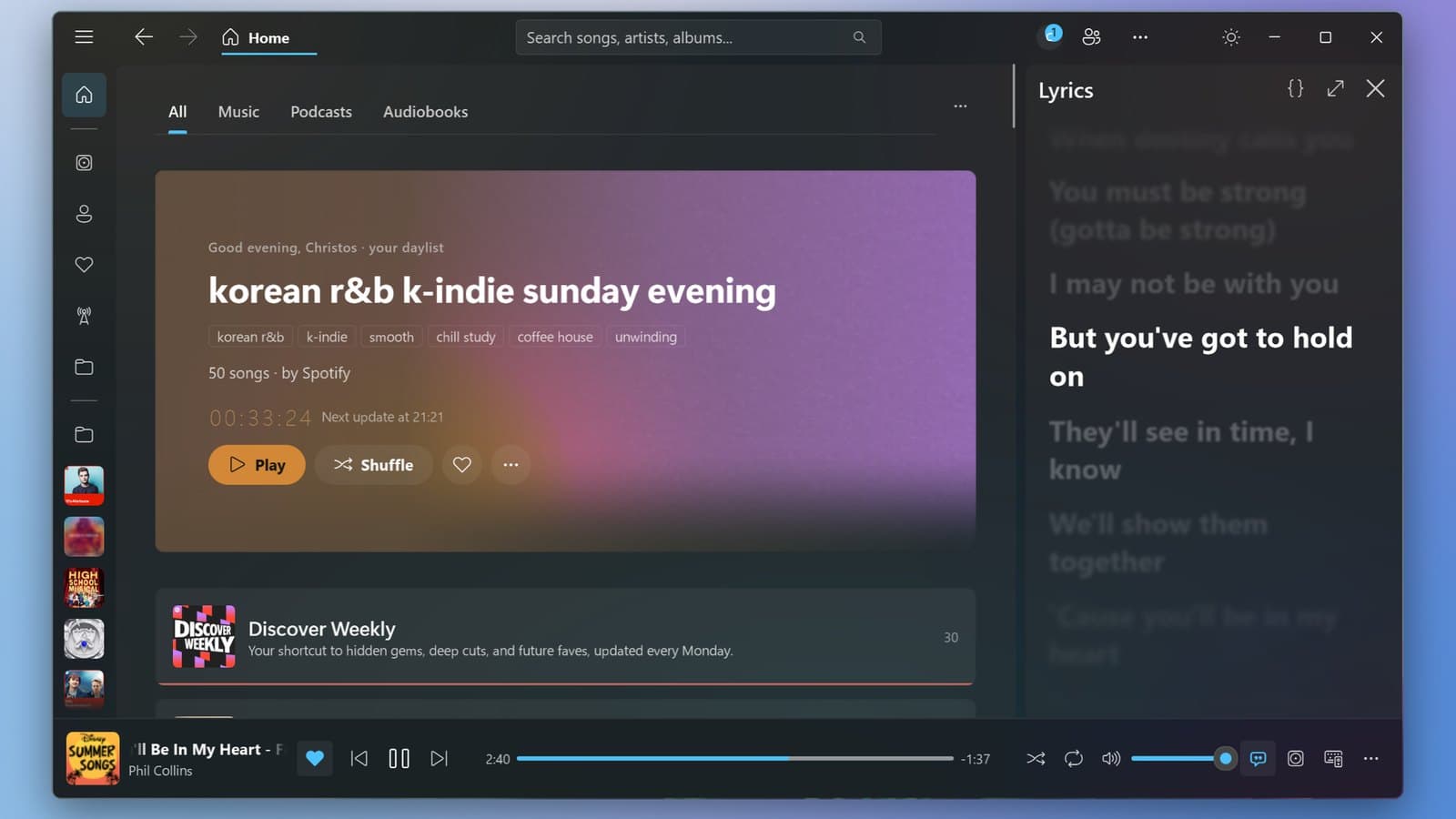
Task: Click the Play button on daylist
Action: click(x=257, y=465)
